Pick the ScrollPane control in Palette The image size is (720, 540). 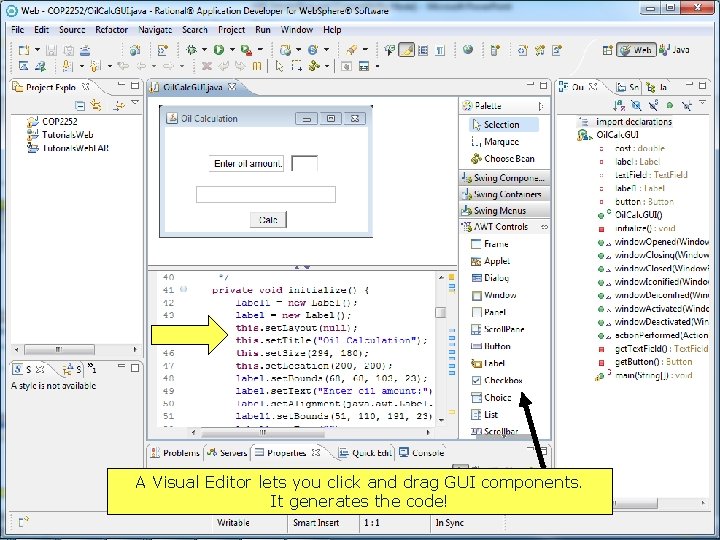point(498,329)
